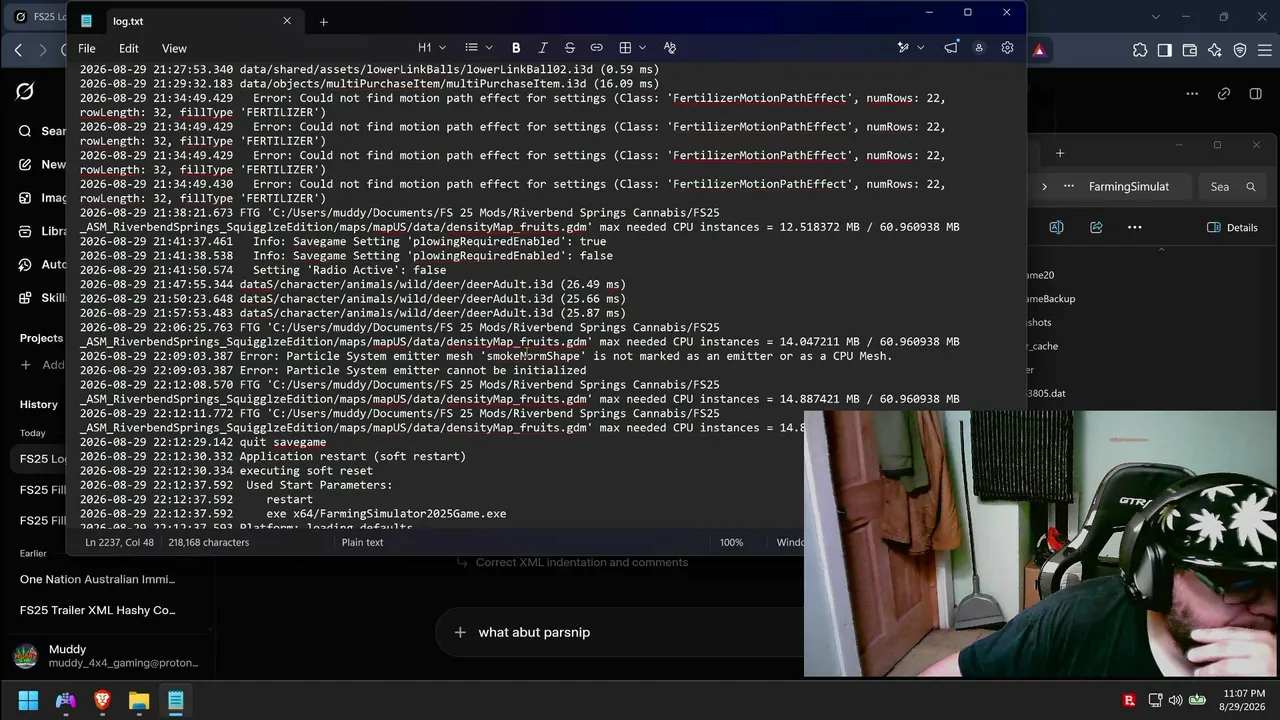Open Notepad Edit menu

point(129,48)
